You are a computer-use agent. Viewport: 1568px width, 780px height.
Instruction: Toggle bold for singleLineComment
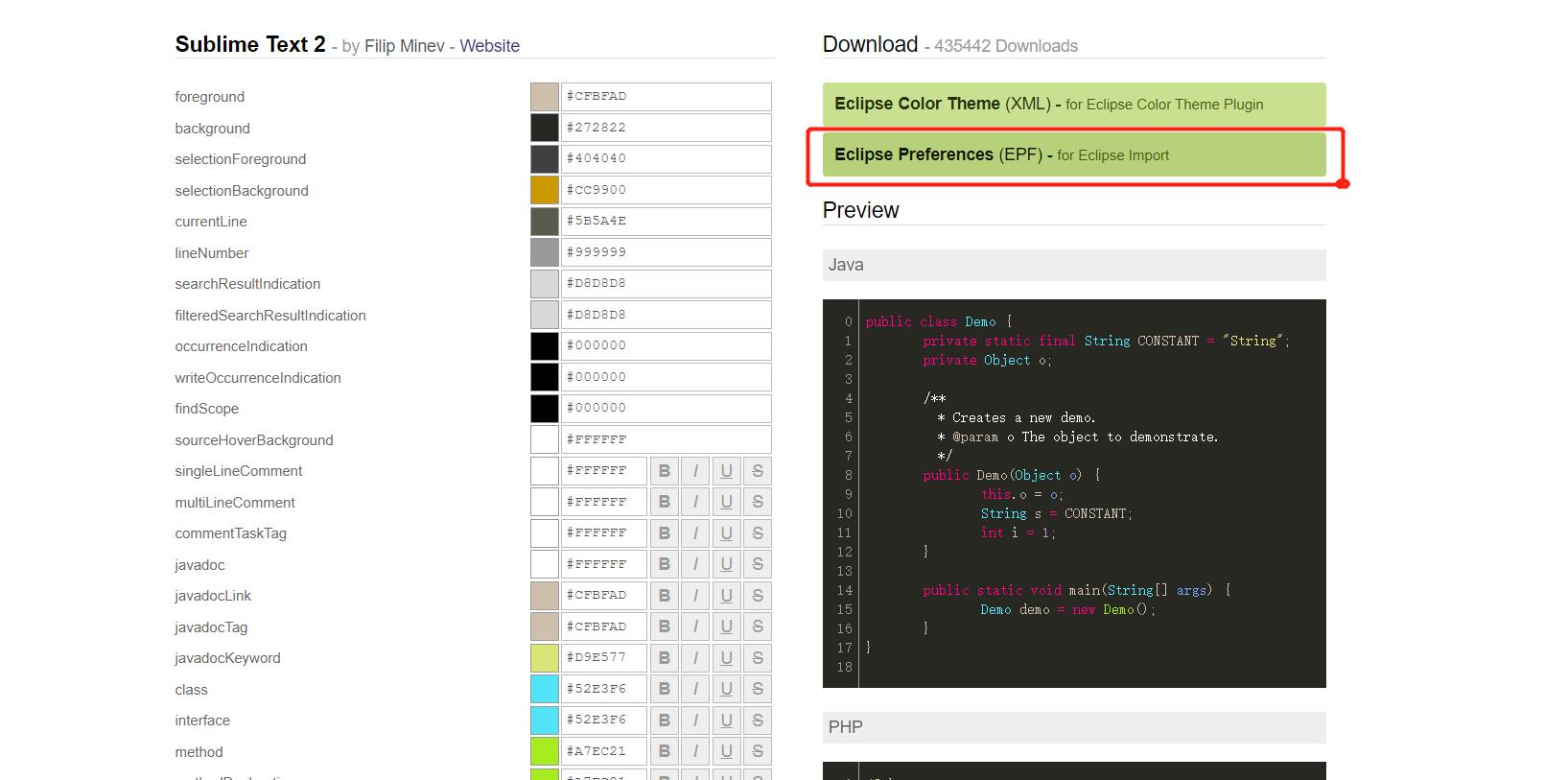point(664,471)
